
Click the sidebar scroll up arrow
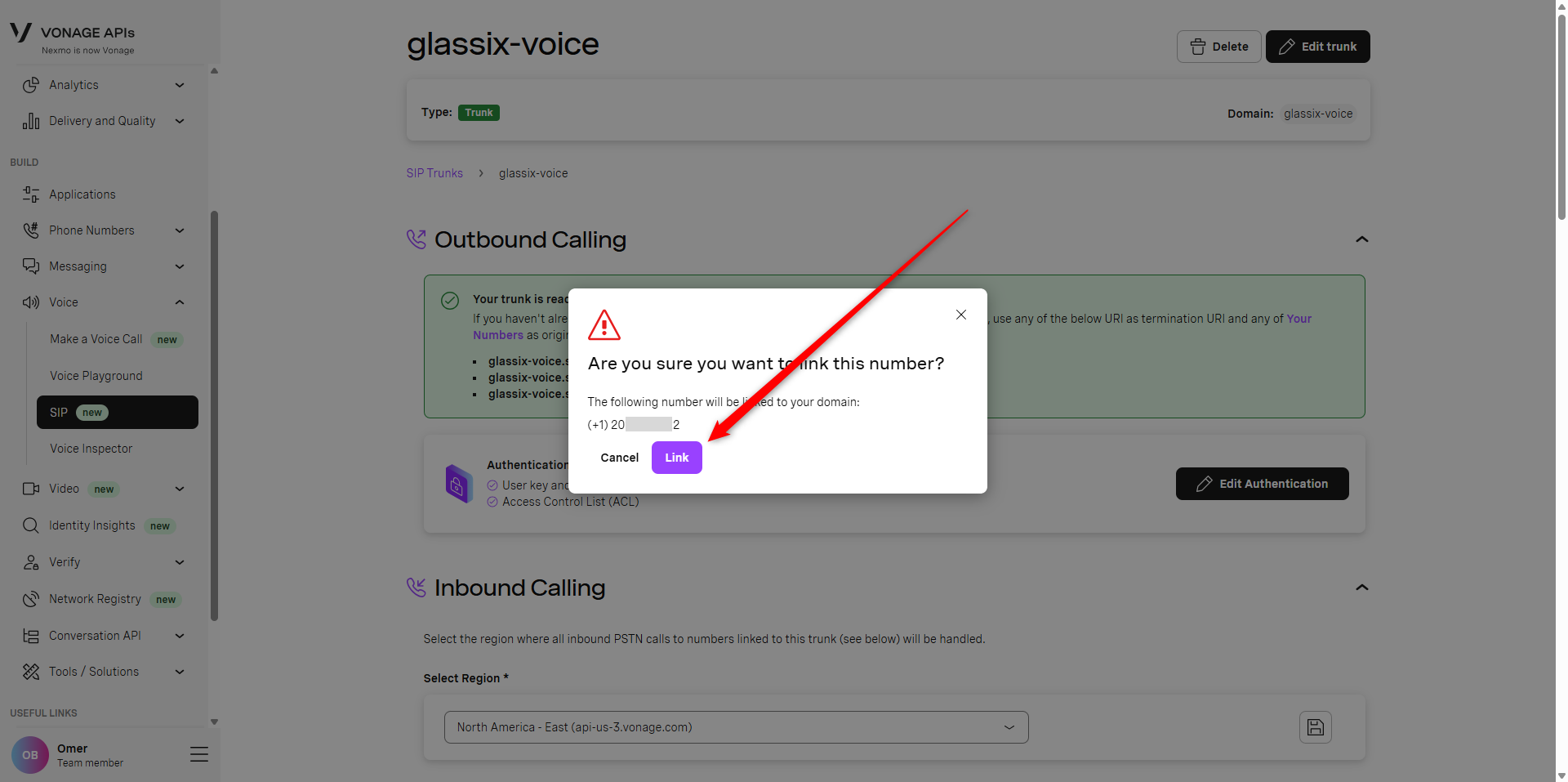214,71
